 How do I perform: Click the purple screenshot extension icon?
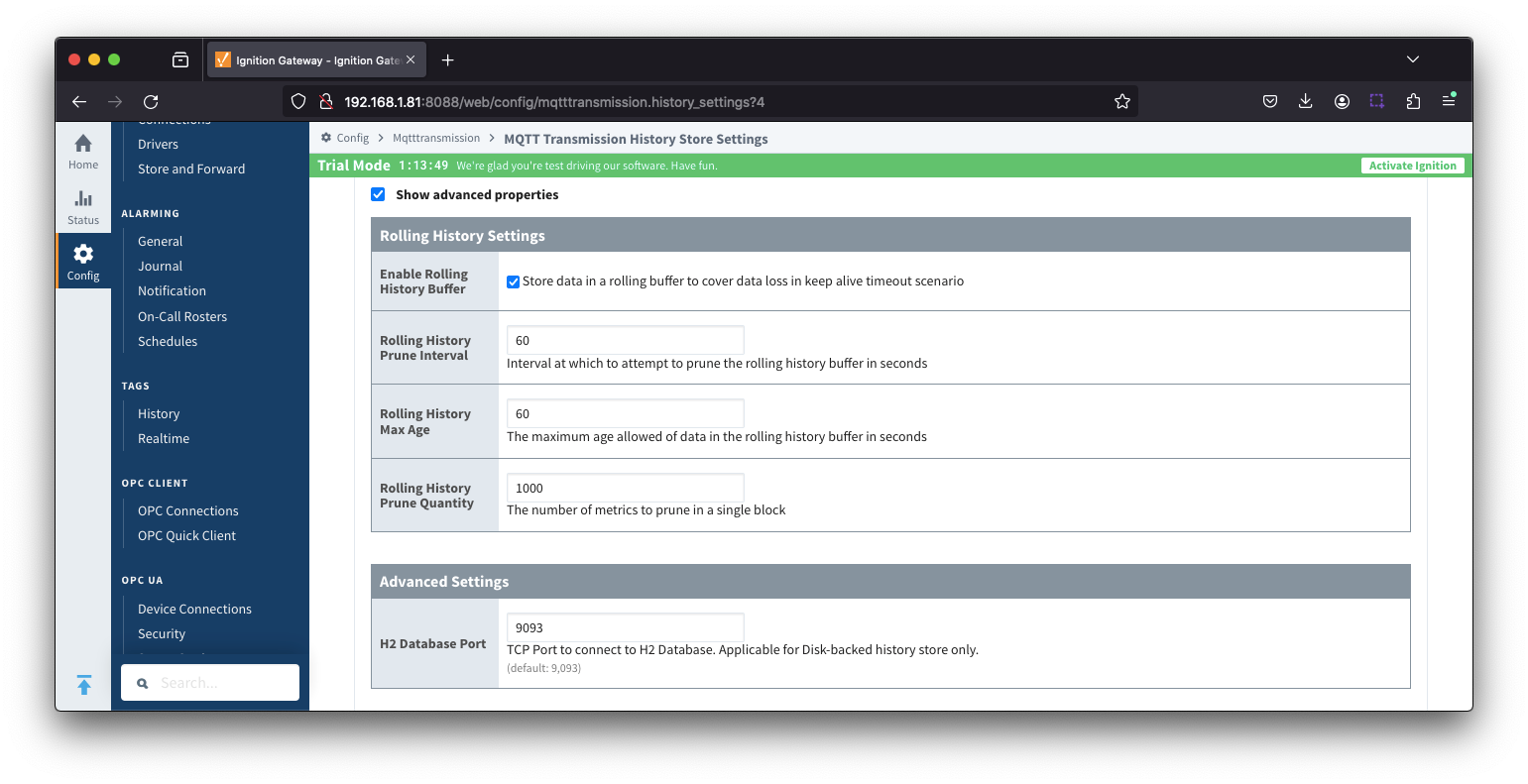1377,101
